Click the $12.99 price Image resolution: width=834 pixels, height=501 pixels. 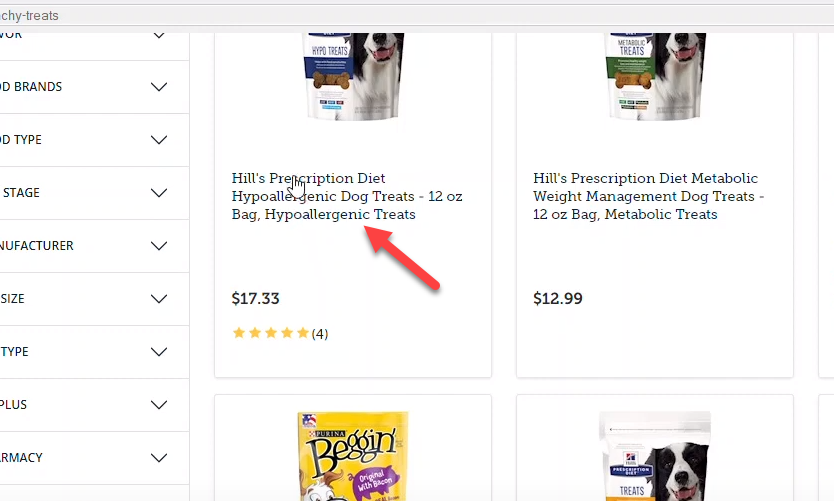[558, 298]
